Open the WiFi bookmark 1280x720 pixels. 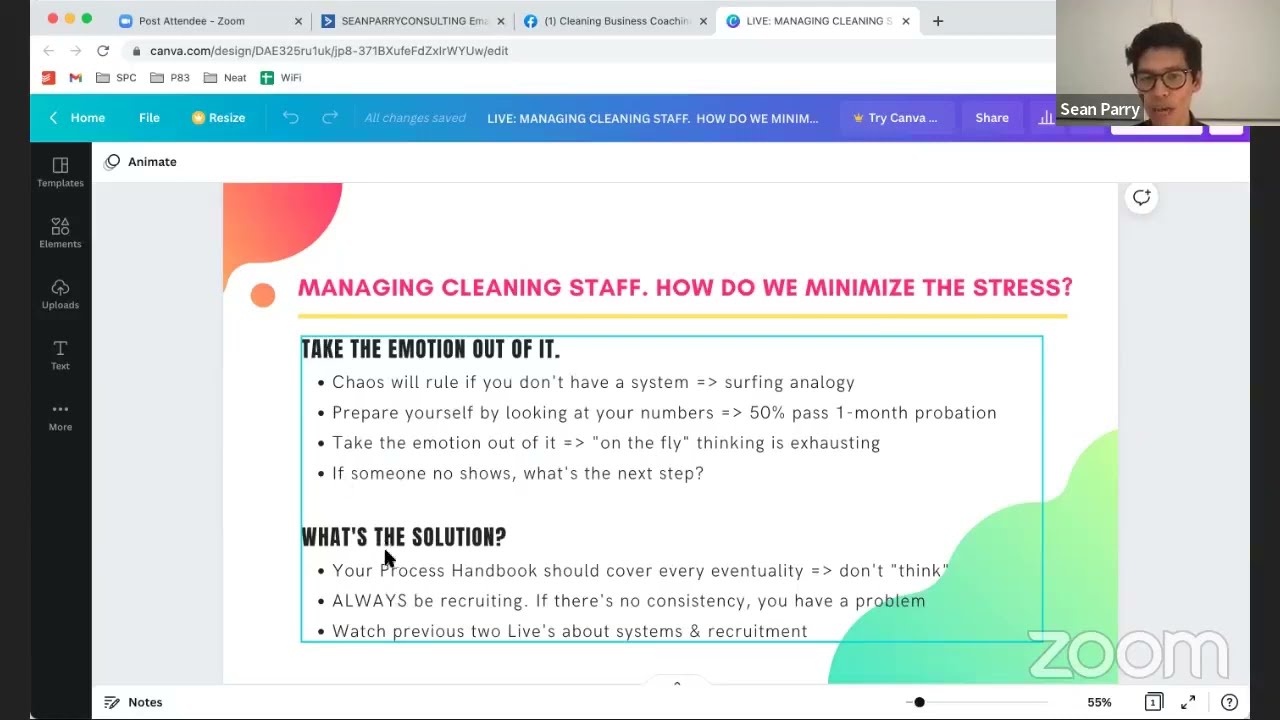(281, 77)
